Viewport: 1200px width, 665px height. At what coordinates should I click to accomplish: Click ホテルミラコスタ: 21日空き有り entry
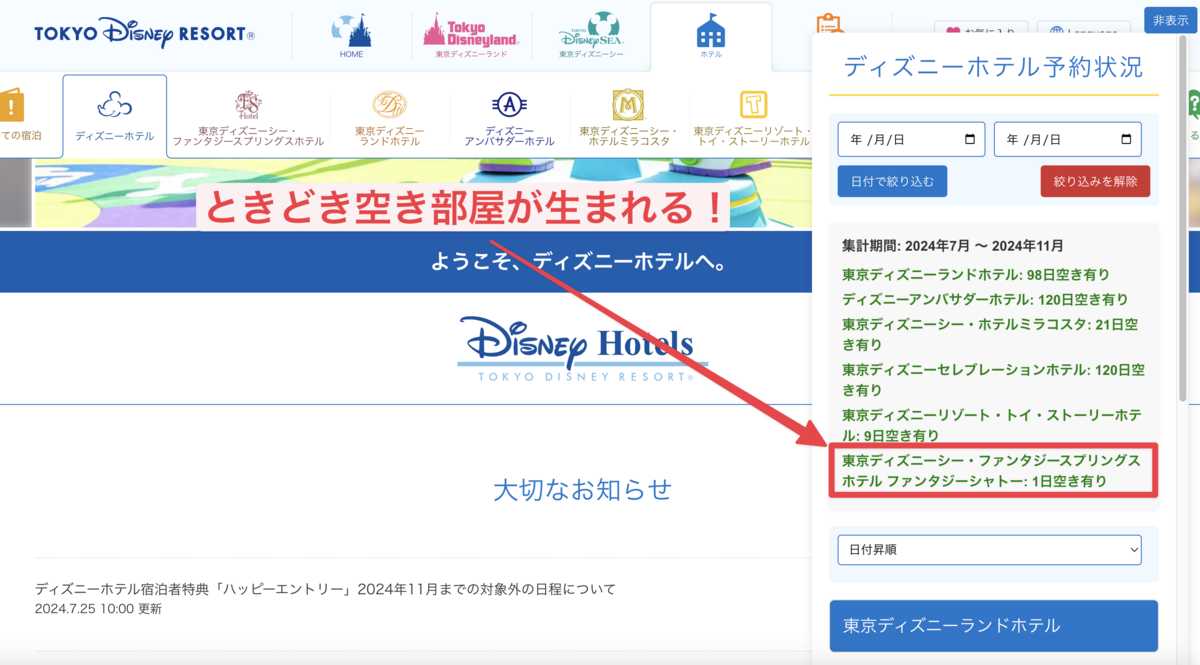[x=990, y=334]
